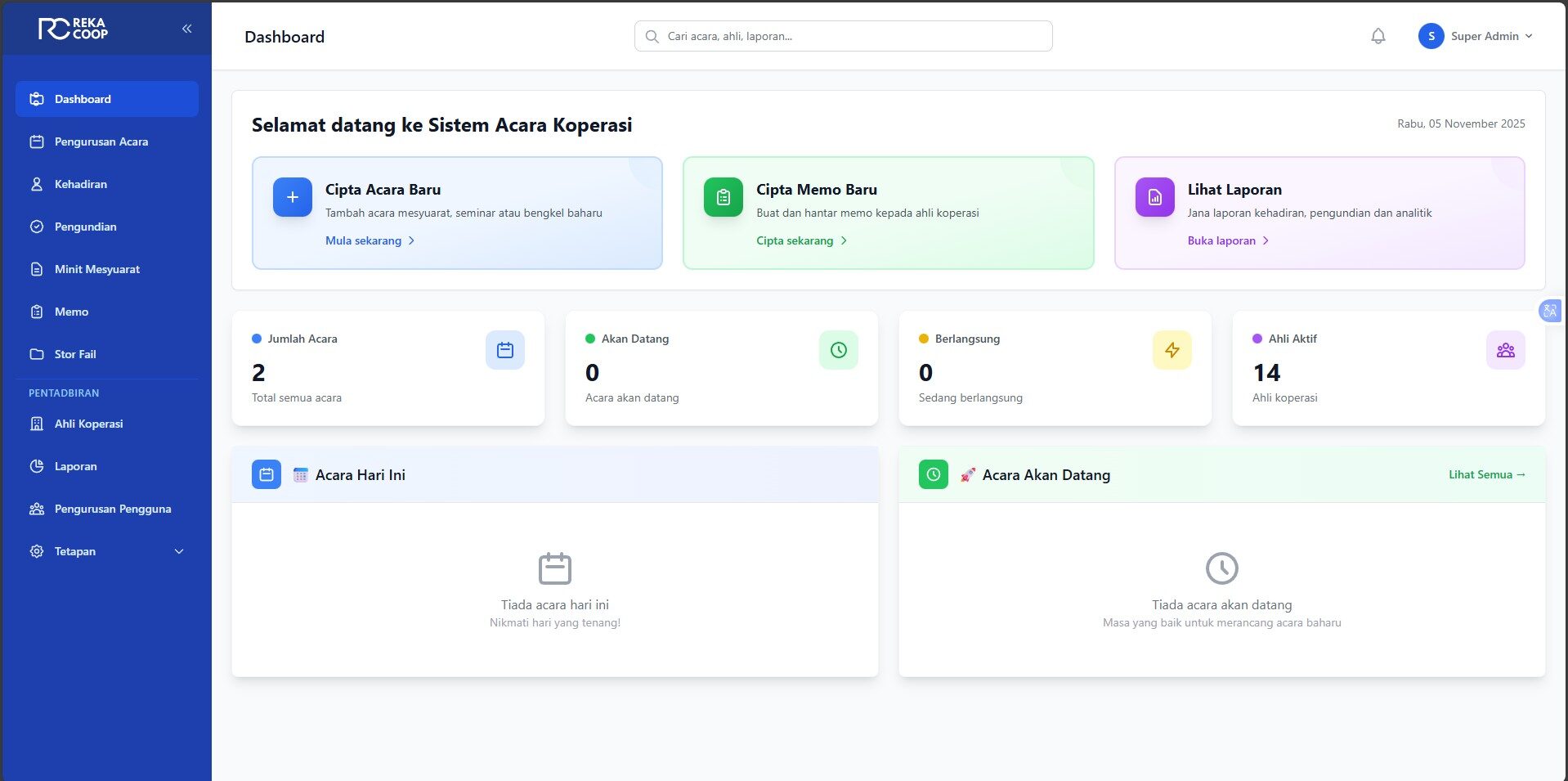The image size is (1568, 781).
Task: Click the clock icon in Akan Datang card
Action: point(838,350)
